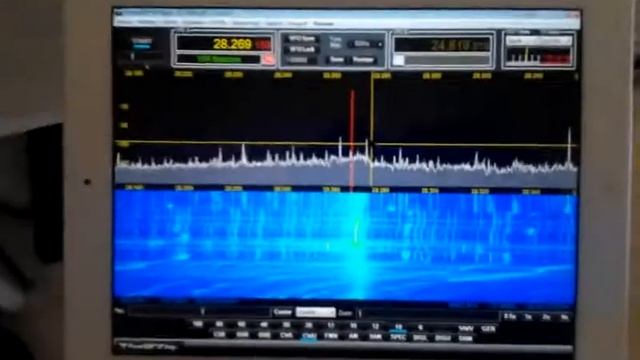Image resolution: width=640 pixels, height=360 pixels.
Task: Click the tall signal peak at spectrum right edge
Action: click(x=570, y=147)
